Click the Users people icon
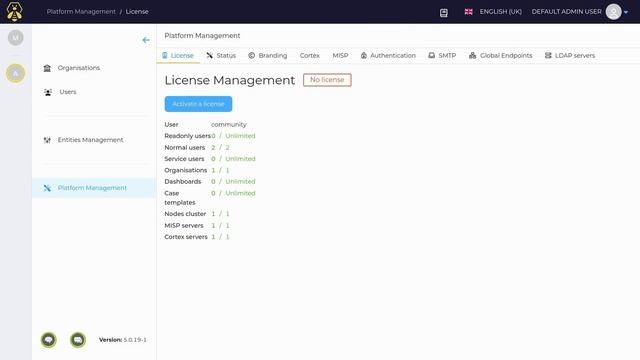The width and height of the screenshot is (640, 360). point(48,92)
